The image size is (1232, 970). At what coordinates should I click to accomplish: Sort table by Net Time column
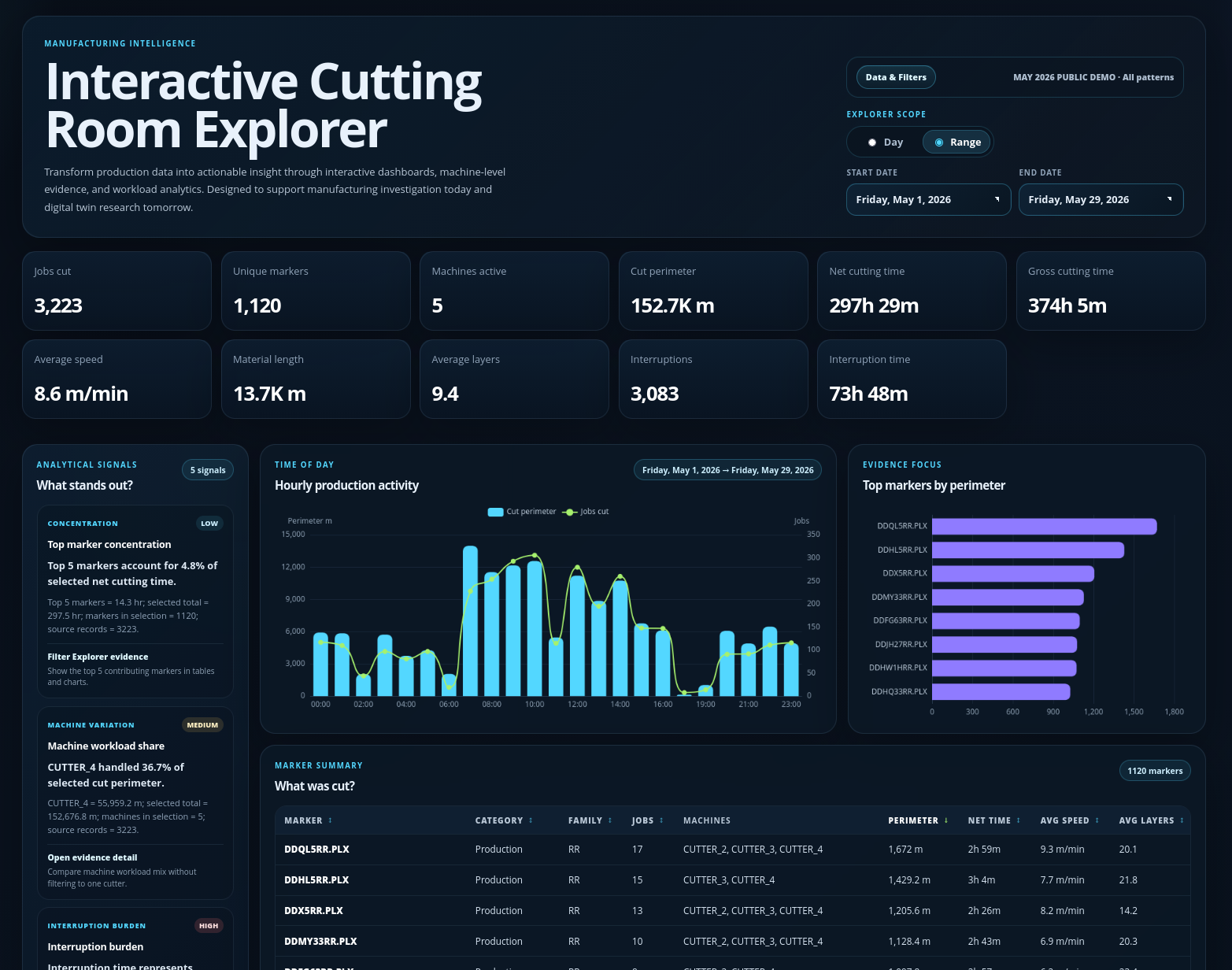[994, 820]
